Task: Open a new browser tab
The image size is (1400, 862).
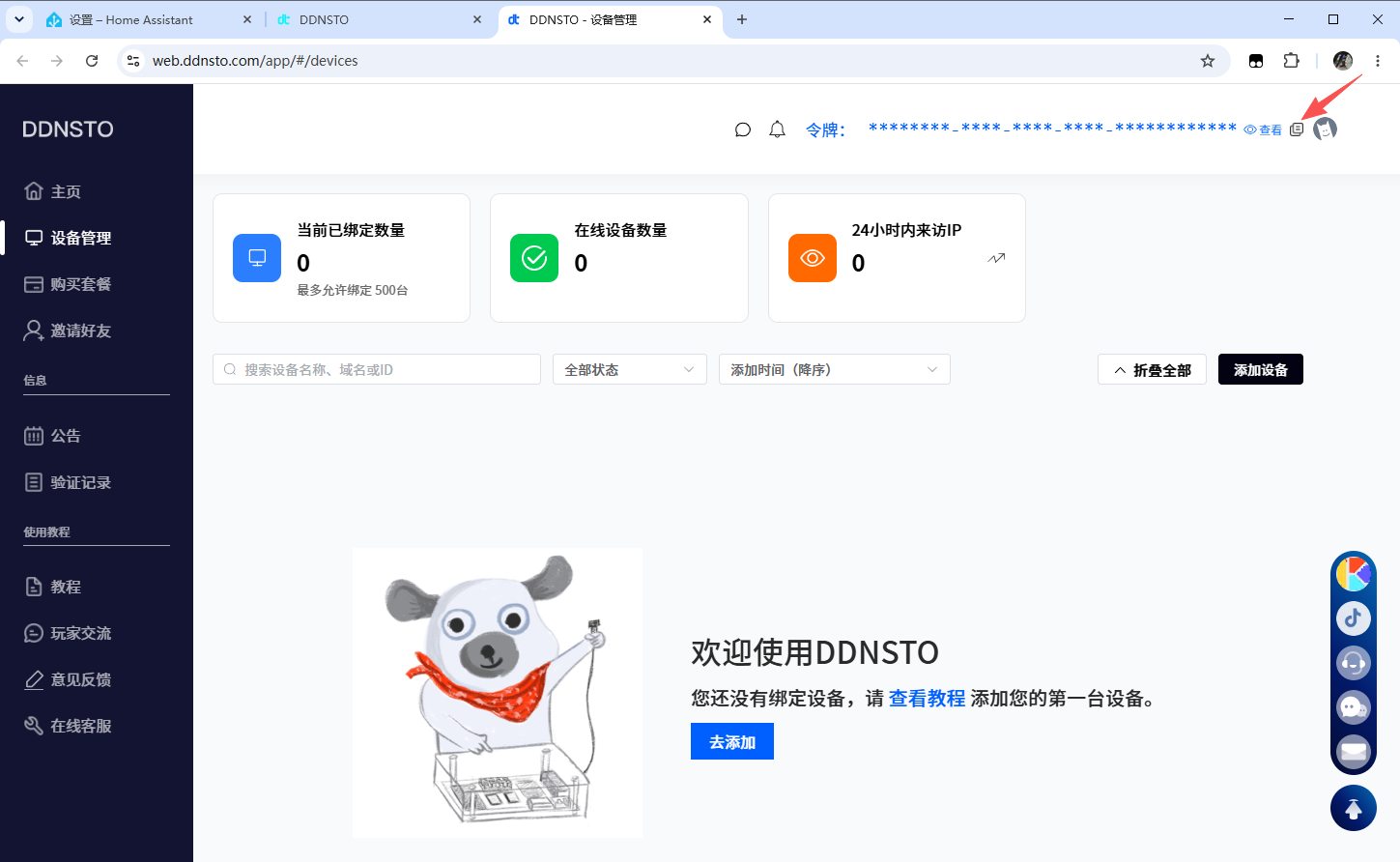Action: pos(742,19)
